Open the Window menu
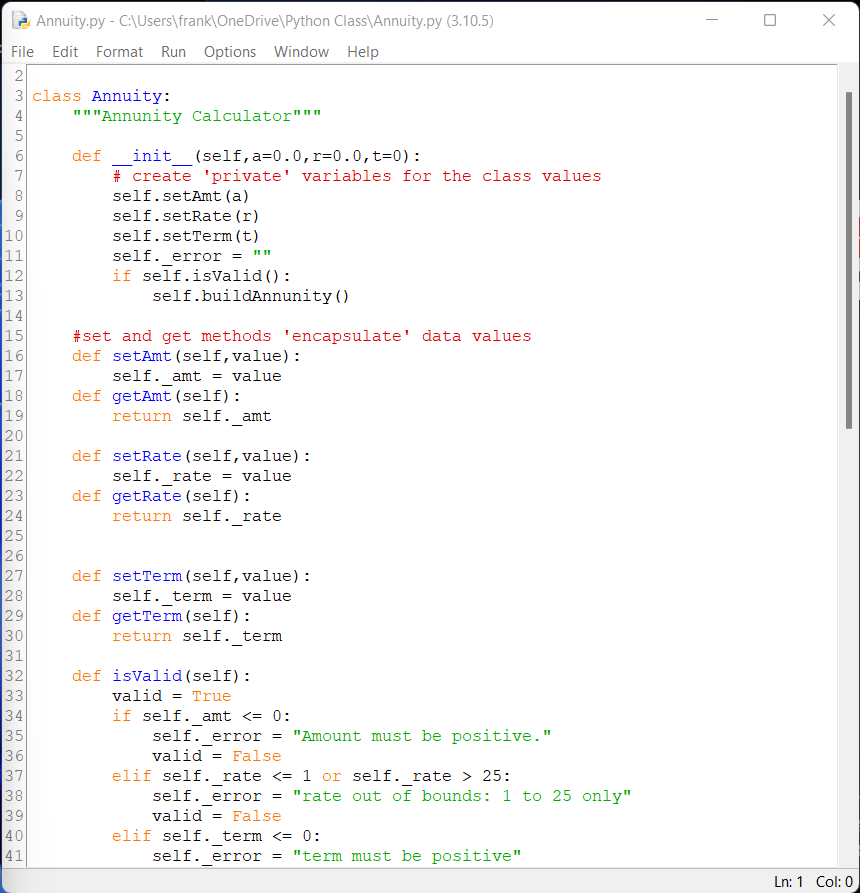The width and height of the screenshot is (860, 893). click(x=301, y=52)
